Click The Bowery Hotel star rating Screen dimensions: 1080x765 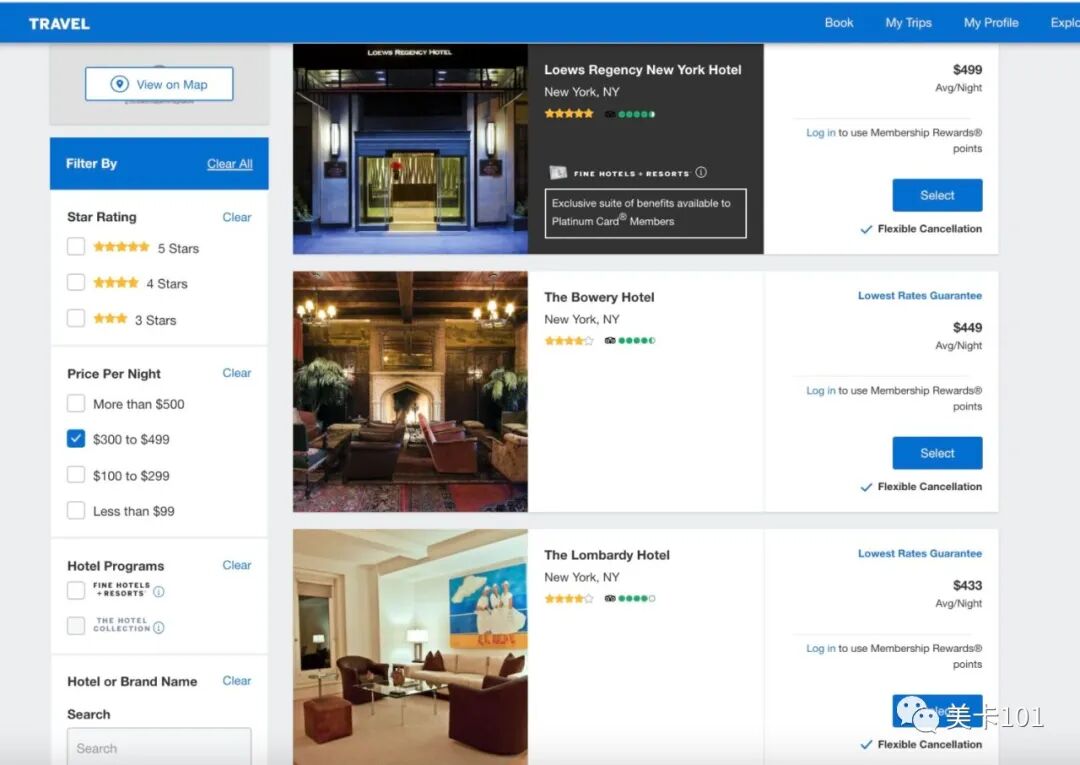click(569, 340)
